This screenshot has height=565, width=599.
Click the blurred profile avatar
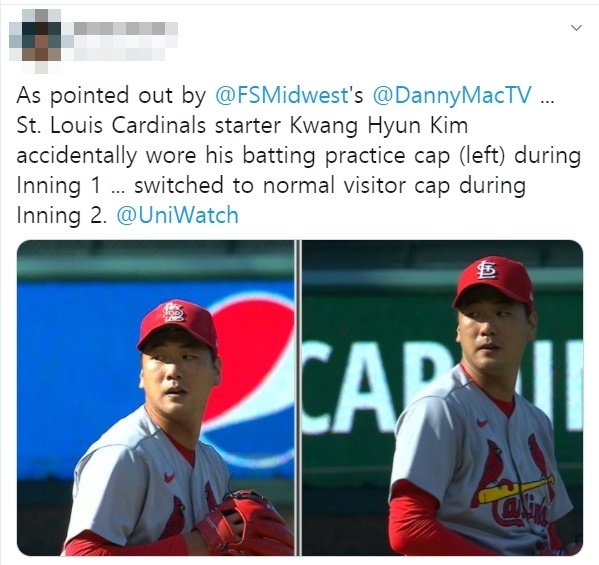(35, 41)
